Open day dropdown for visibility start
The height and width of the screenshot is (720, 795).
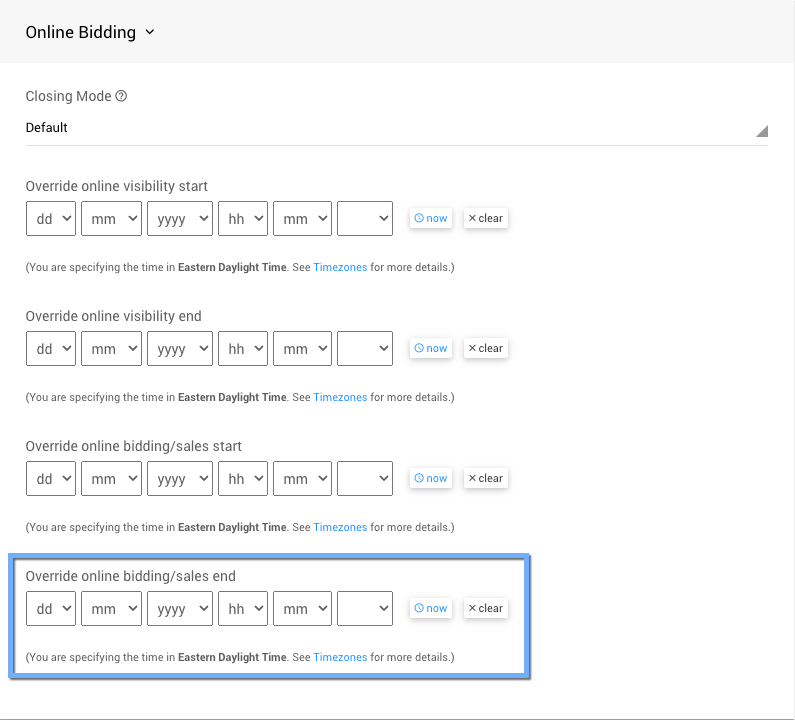coord(51,219)
